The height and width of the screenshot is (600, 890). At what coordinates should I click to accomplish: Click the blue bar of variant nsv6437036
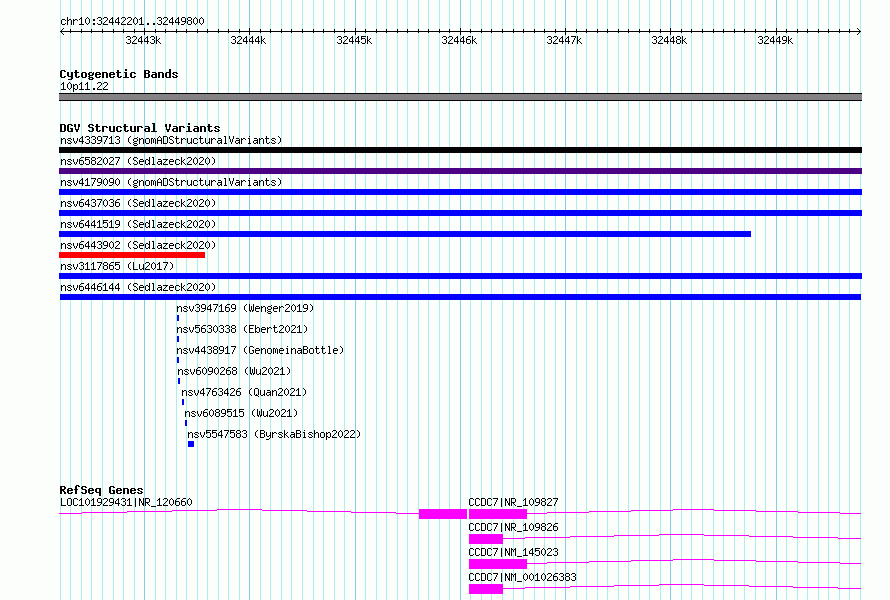(x=460, y=213)
